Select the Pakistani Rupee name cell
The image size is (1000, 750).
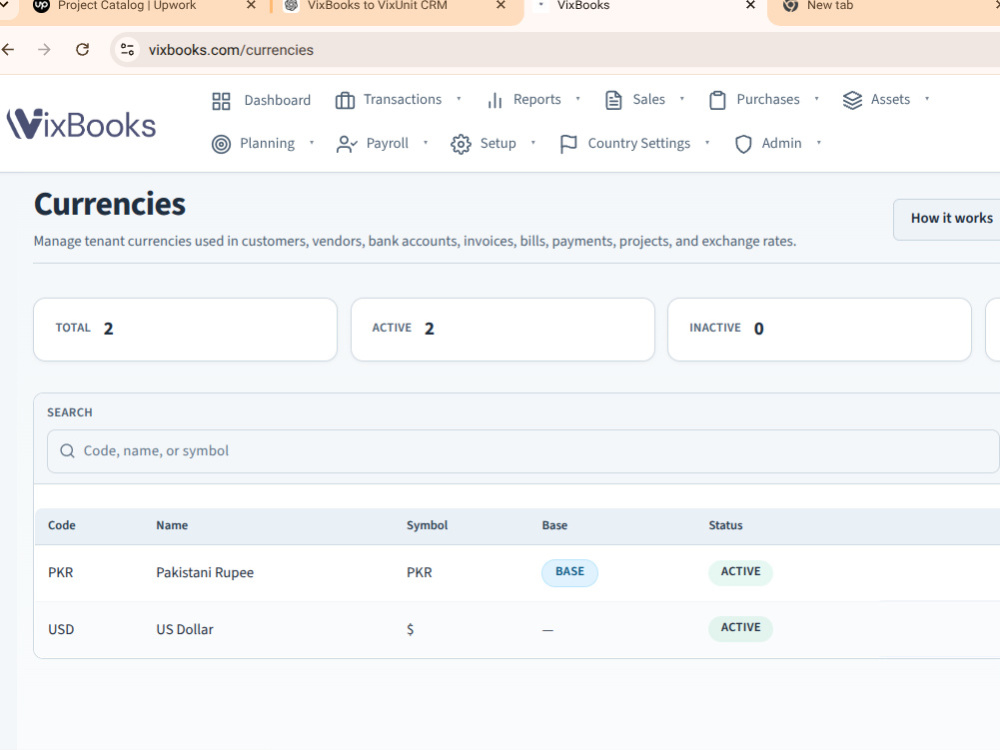[x=205, y=573]
